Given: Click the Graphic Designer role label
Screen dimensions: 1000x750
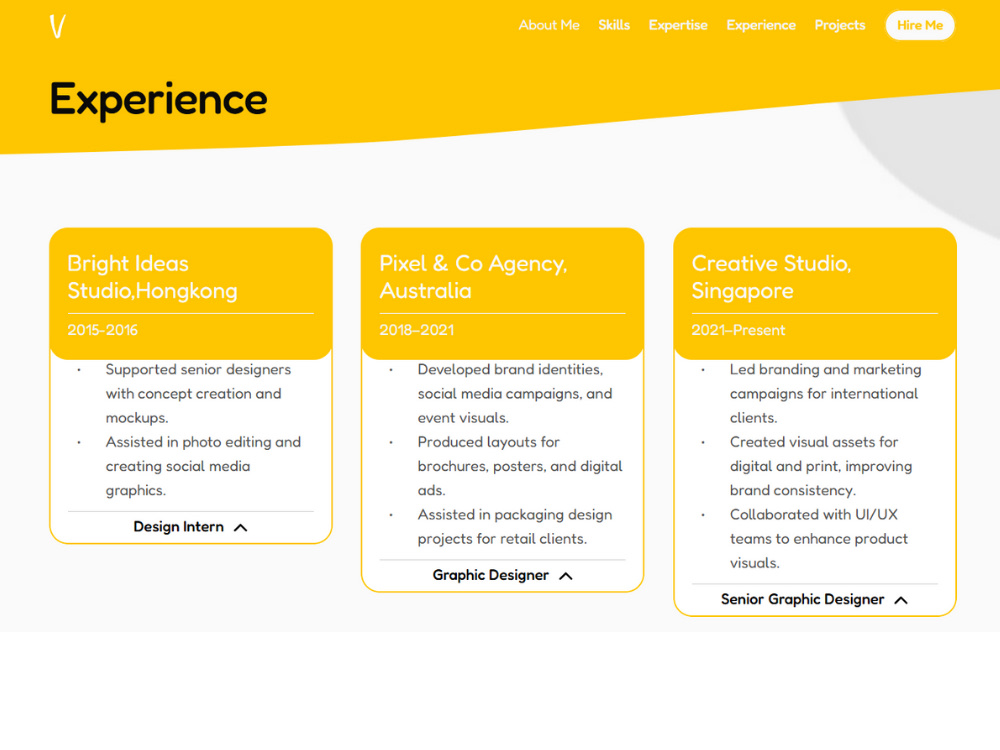Looking at the screenshot, I should (490, 575).
